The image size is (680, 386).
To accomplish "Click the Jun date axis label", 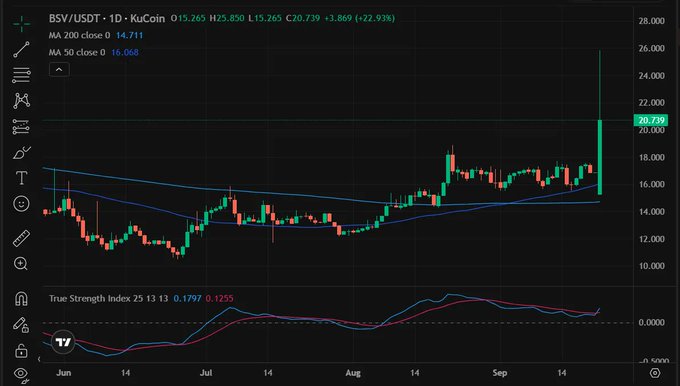I will pos(64,373).
